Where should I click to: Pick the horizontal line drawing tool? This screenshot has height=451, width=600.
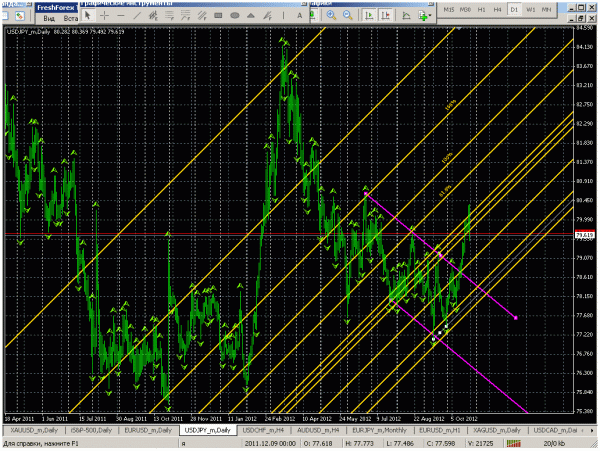point(121,16)
